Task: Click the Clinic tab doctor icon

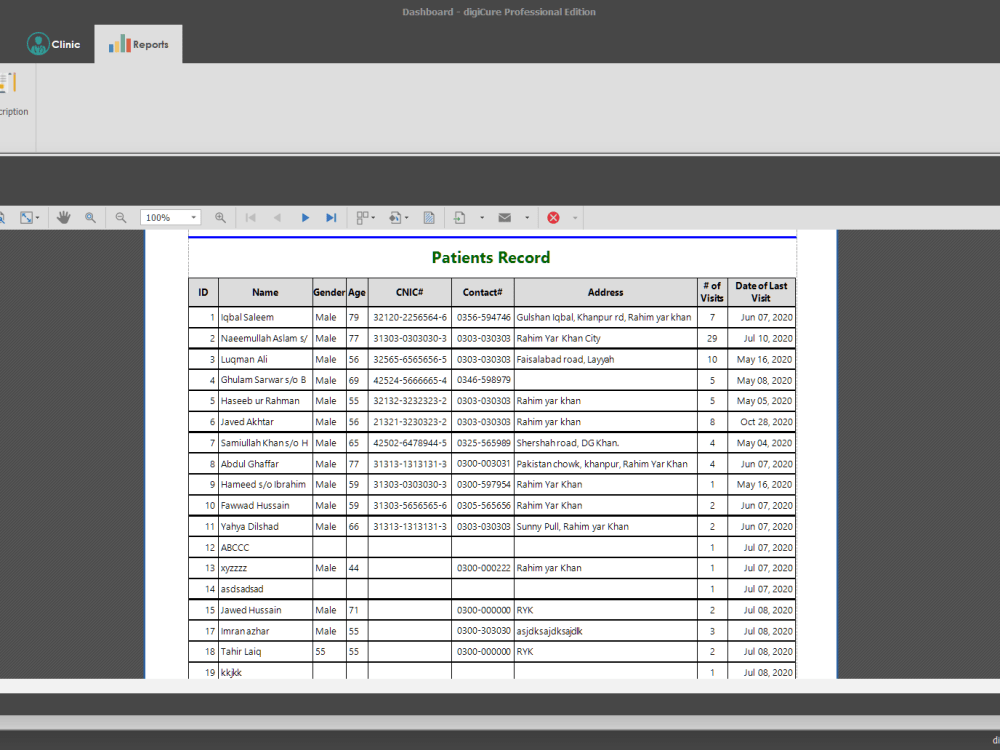Action: coord(38,43)
